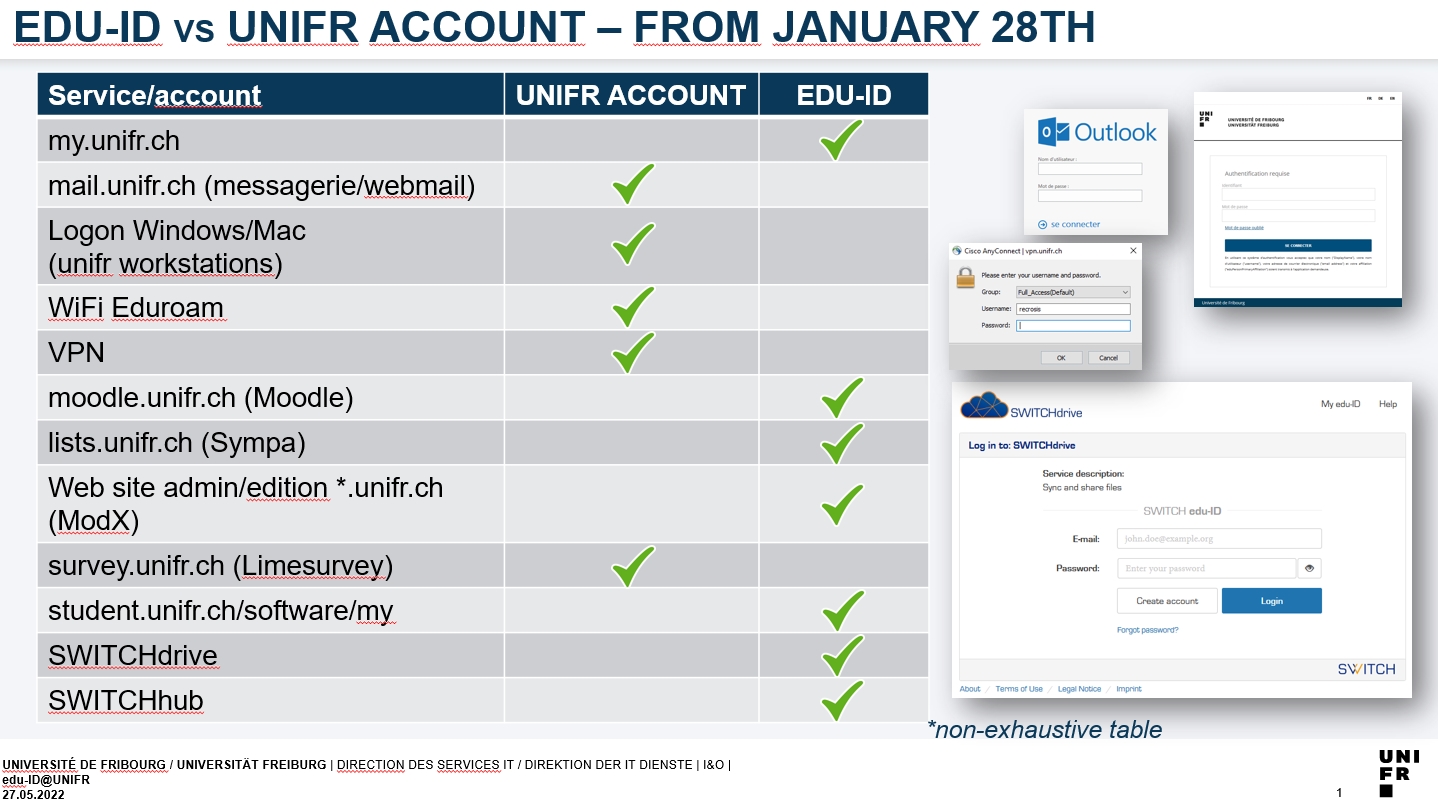Click the 'student.unifr.ch/software/my' cell

tap(271, 610)
